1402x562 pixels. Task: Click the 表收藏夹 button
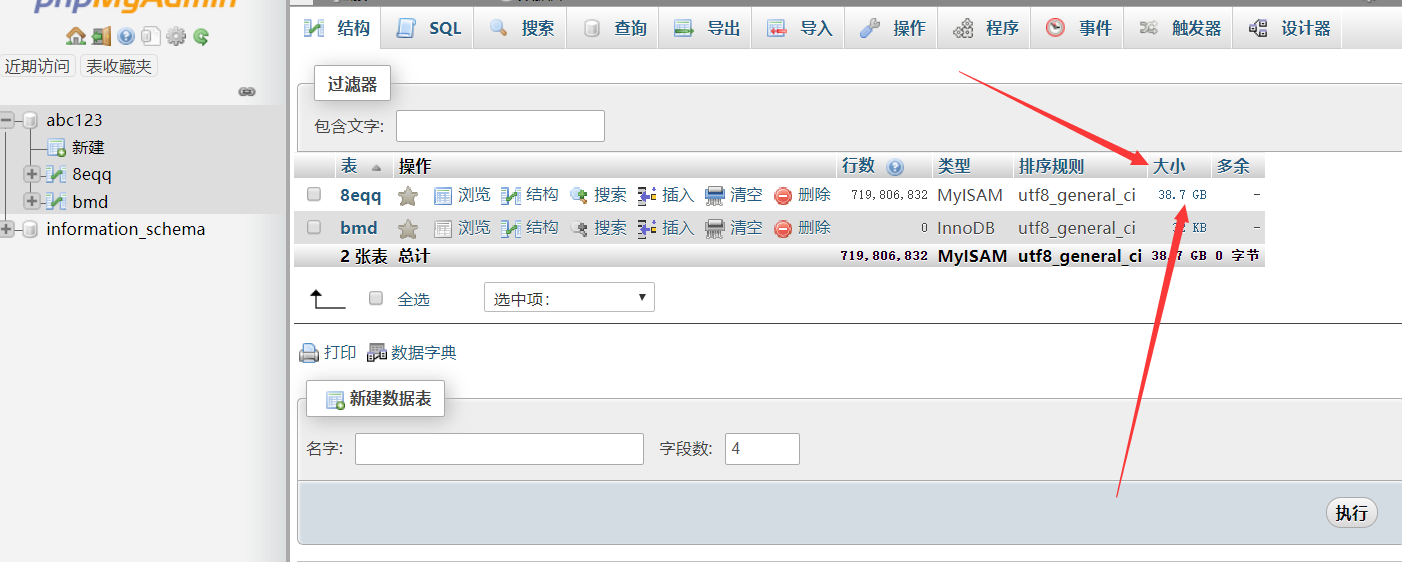pos(119,66)
